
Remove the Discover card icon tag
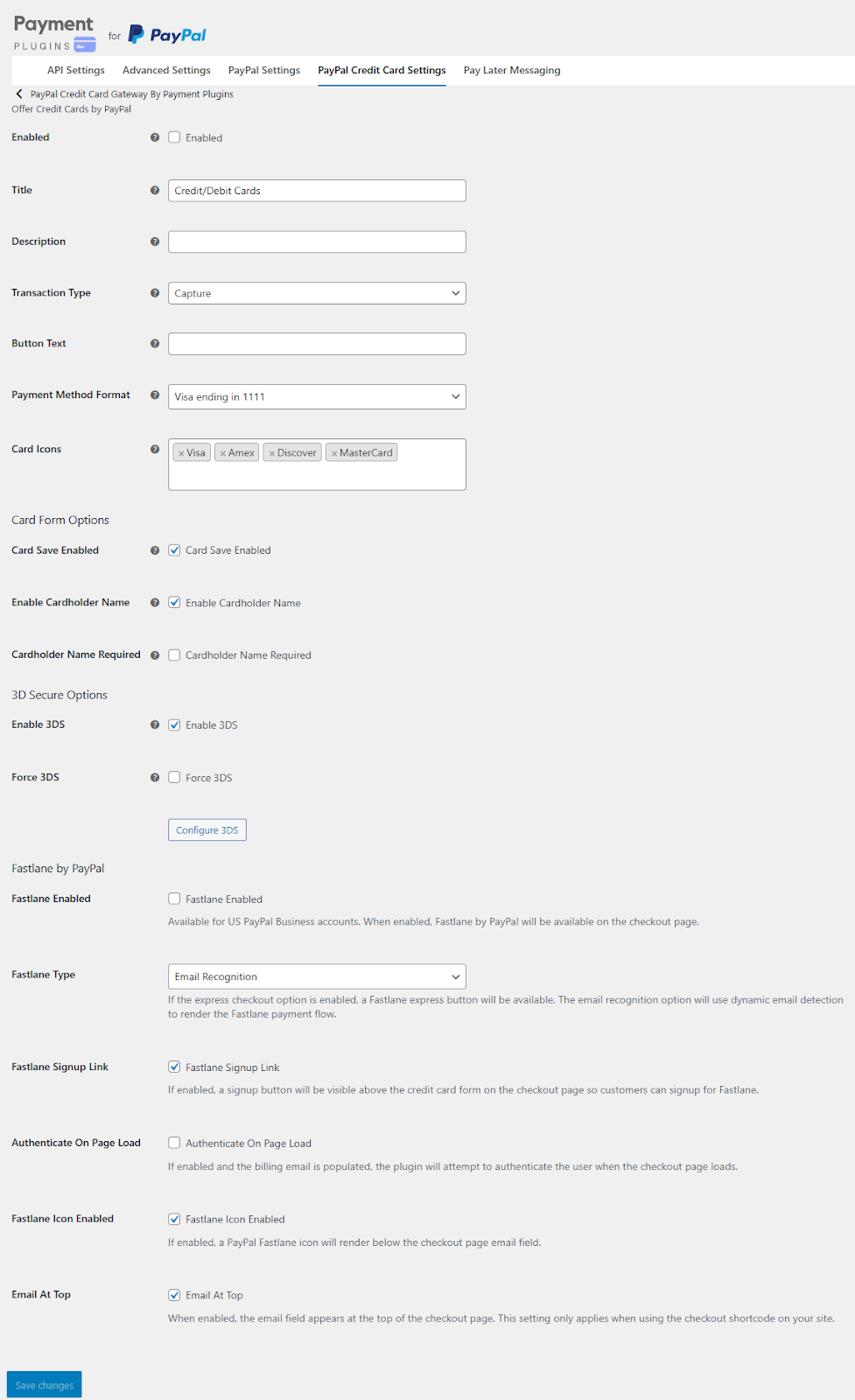click(x=272, y=453)
